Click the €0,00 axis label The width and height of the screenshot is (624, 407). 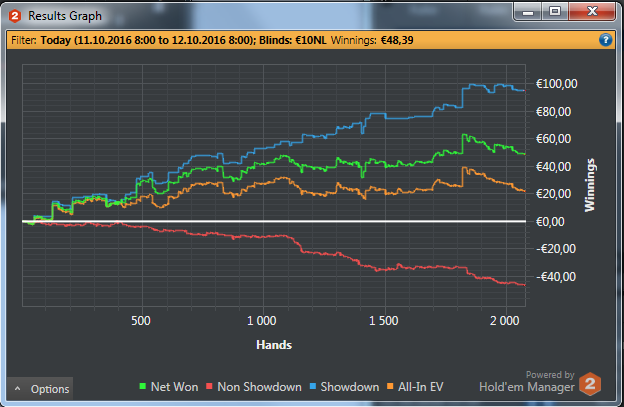click(x=550, y=222)
